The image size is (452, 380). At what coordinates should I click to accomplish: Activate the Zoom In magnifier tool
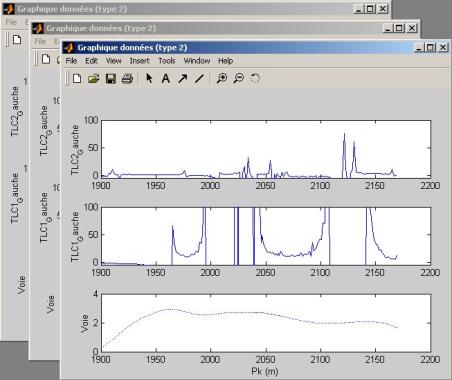(222, 79)
